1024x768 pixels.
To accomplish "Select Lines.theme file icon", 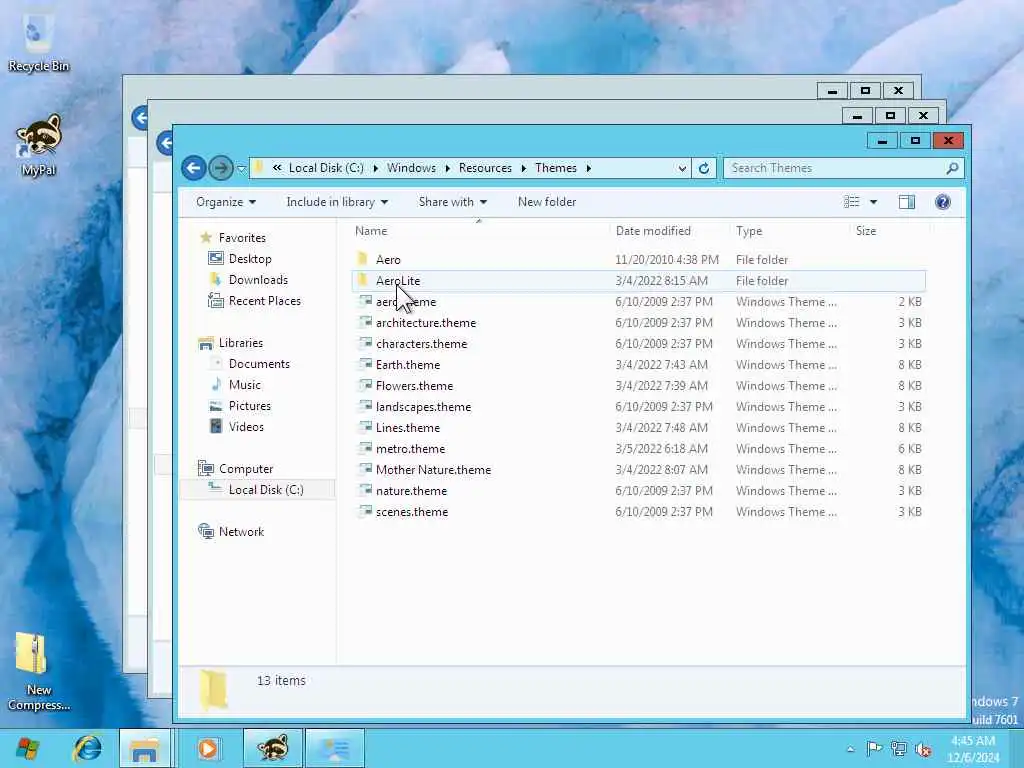I will pos(364,428).
